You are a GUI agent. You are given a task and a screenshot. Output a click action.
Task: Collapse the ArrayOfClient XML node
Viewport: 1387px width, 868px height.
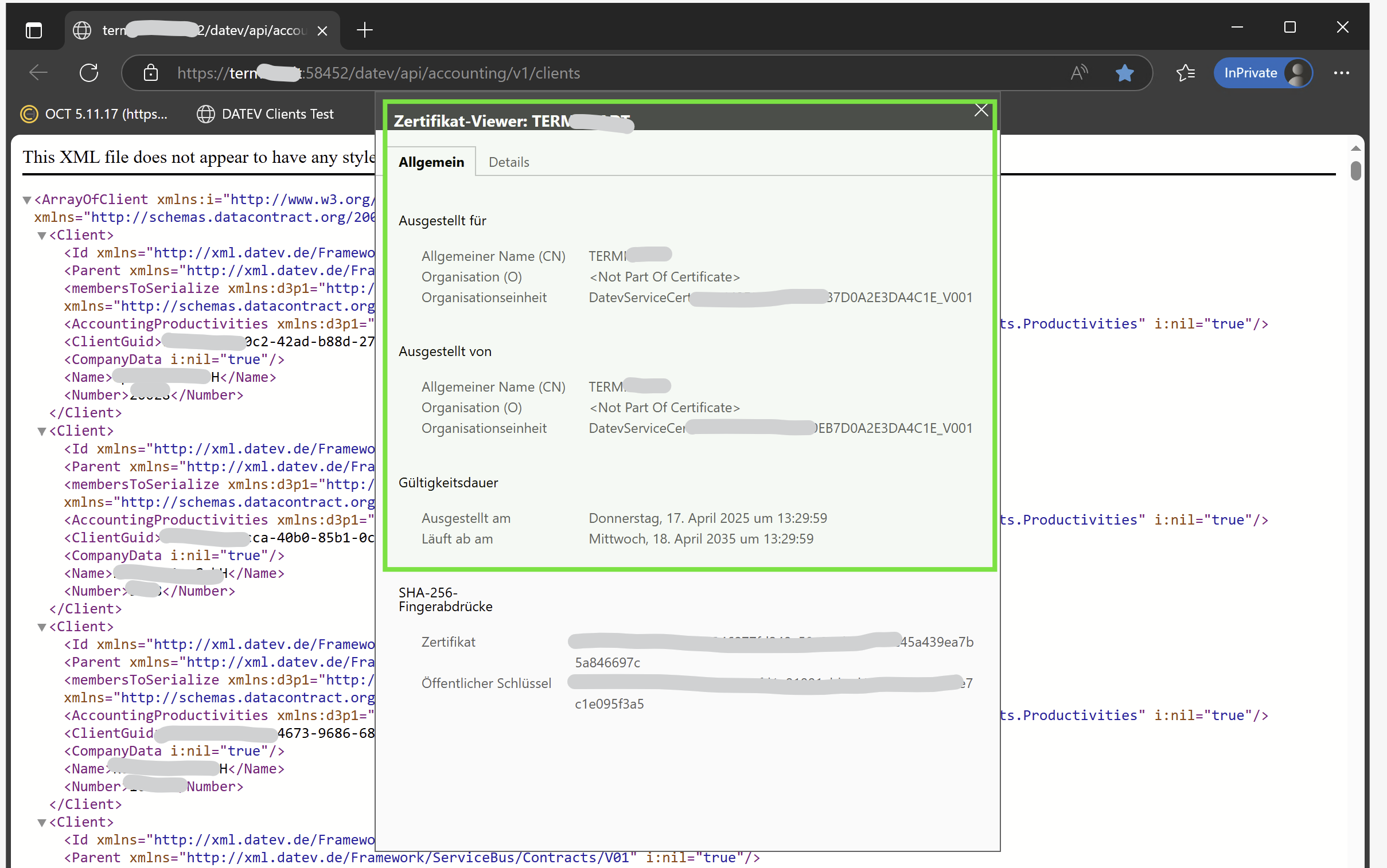pos(26,200)
